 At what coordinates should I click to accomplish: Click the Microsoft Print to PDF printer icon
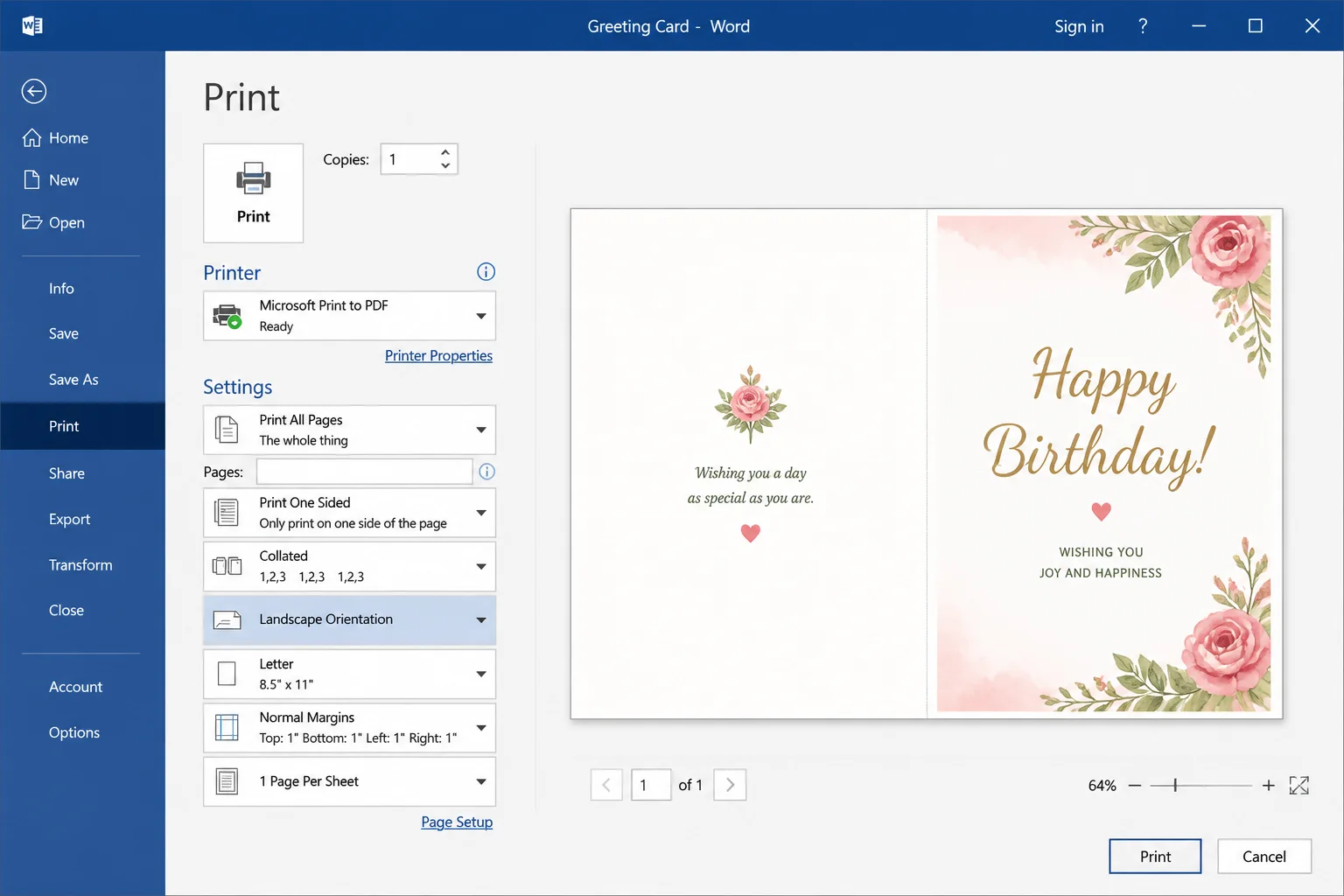pos(228,316)
